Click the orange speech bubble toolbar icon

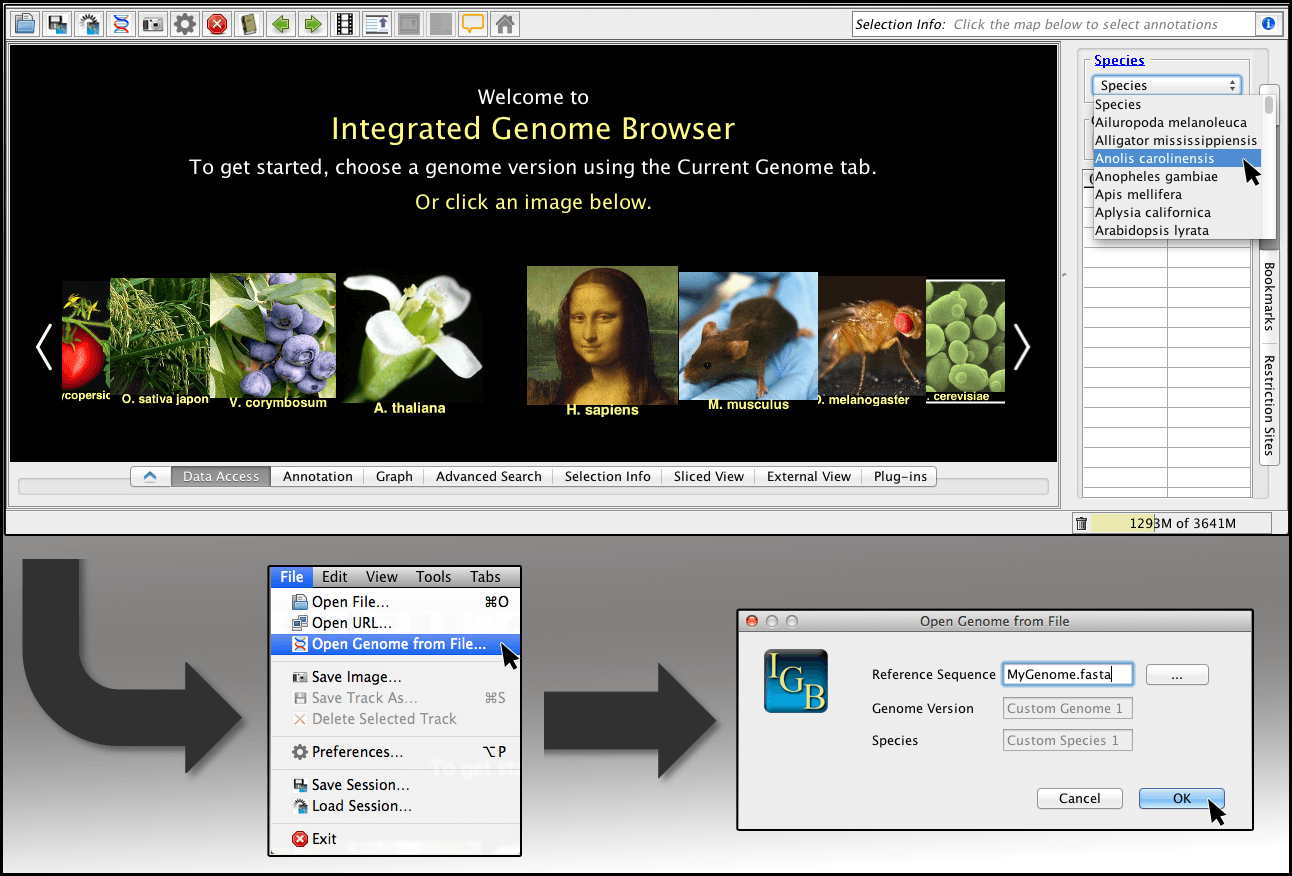pyautogui.click(x=473, y=24)
